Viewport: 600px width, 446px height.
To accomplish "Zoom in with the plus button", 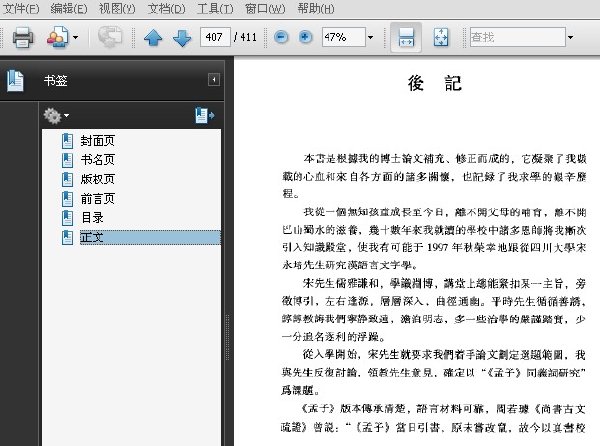I will (x=305, y=37).
